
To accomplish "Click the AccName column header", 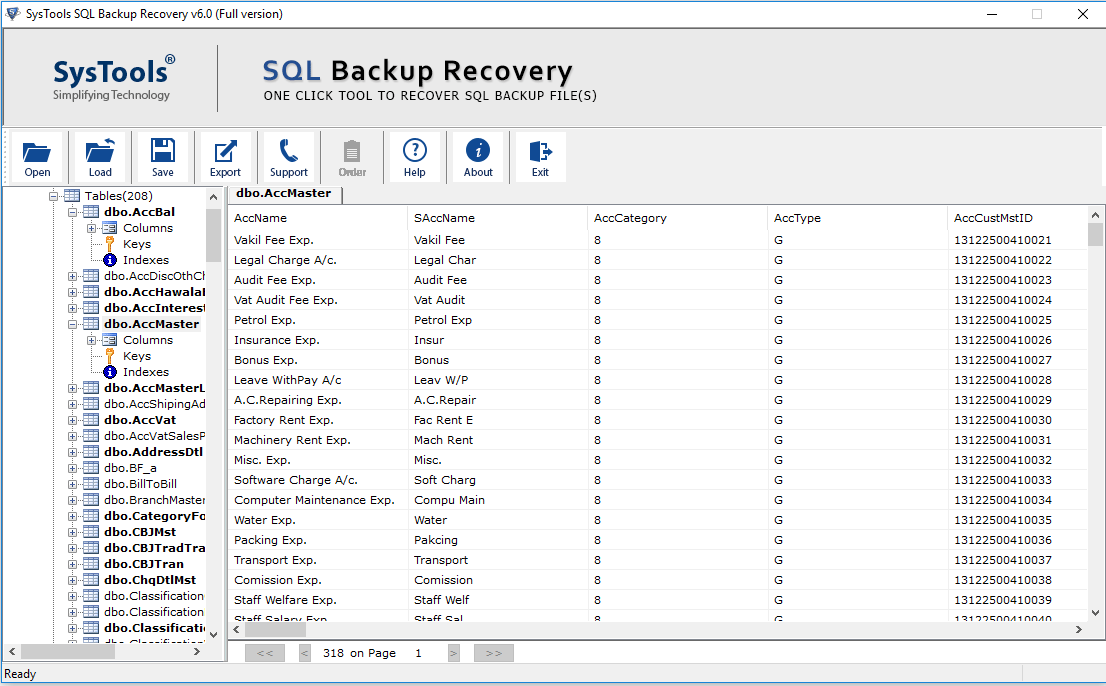I will [317, 218].
